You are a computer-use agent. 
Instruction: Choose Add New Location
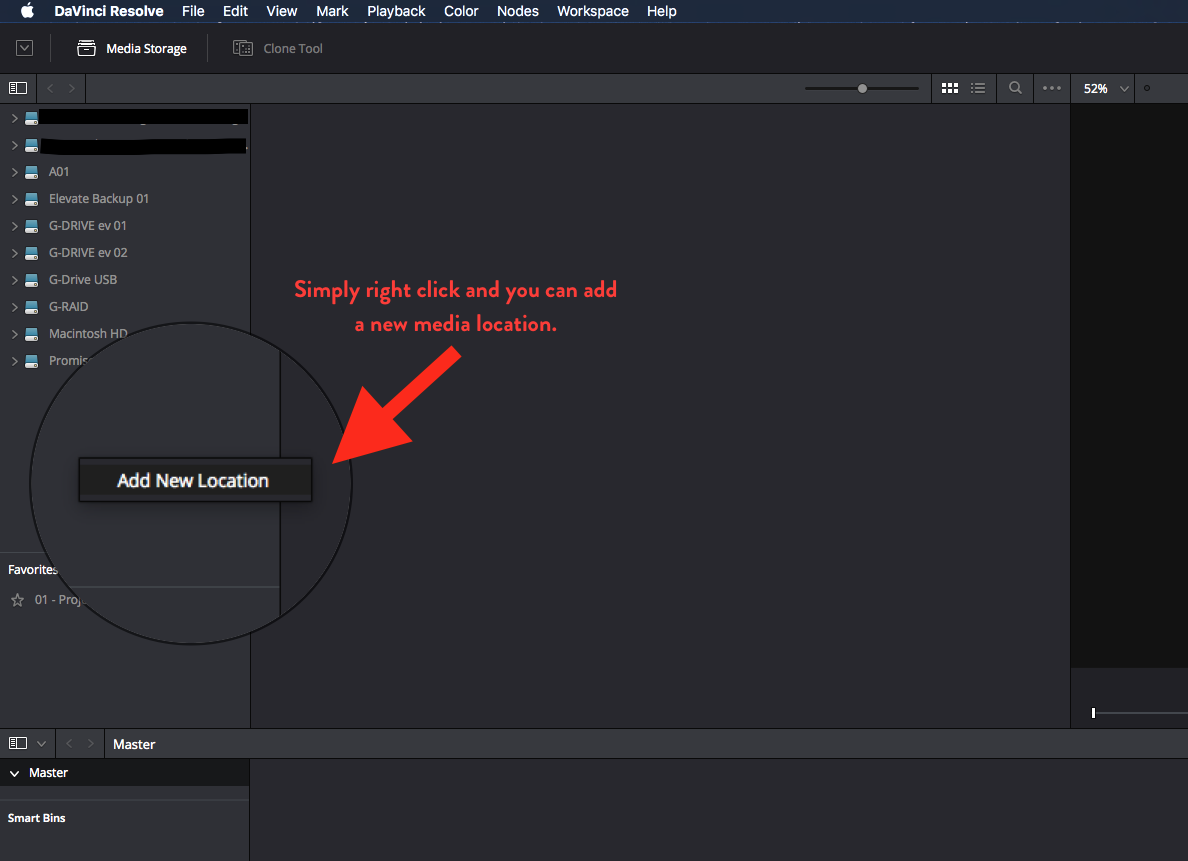click(195, 480)
